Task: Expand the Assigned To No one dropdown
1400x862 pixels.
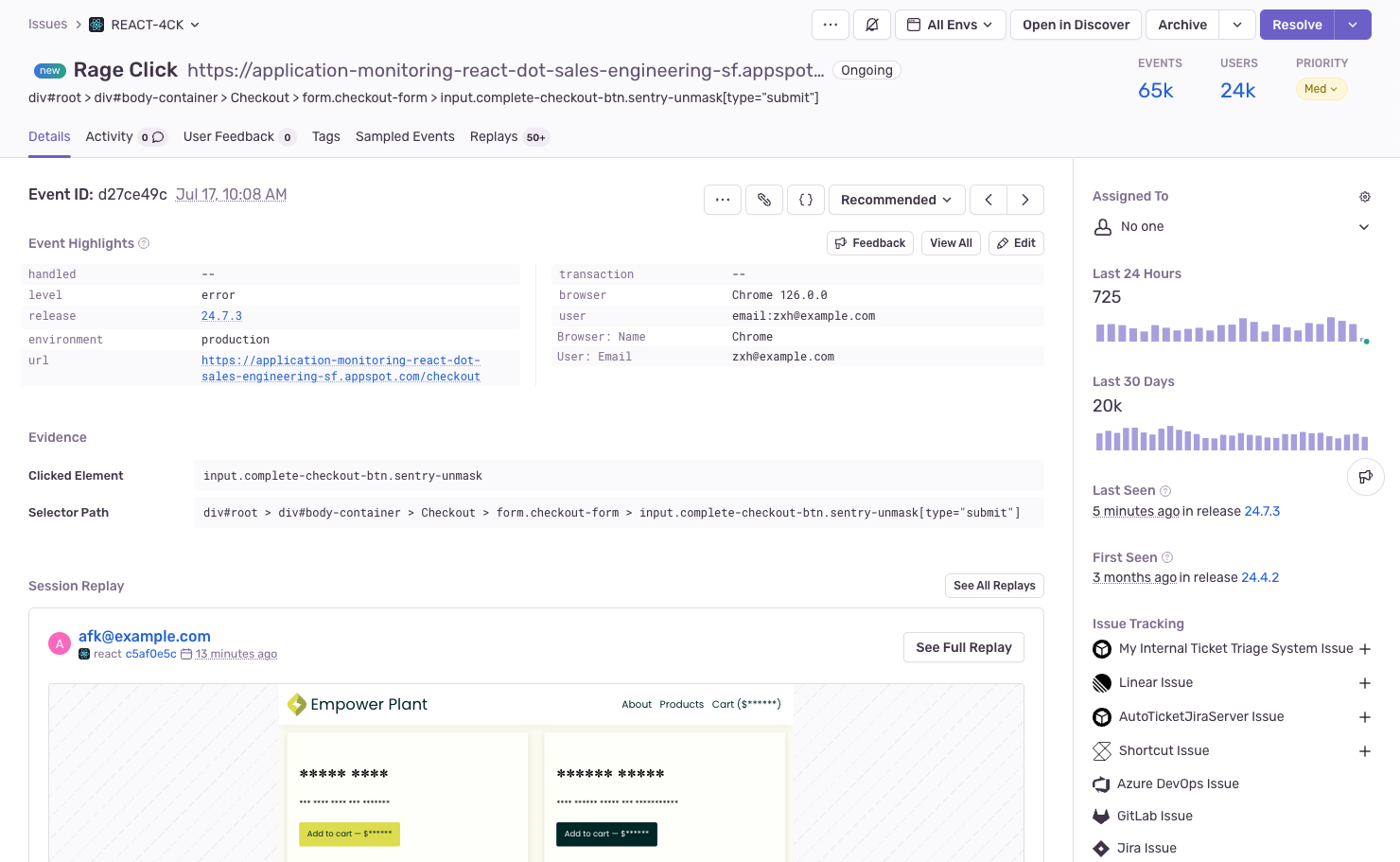Action: click(1364, 227)
